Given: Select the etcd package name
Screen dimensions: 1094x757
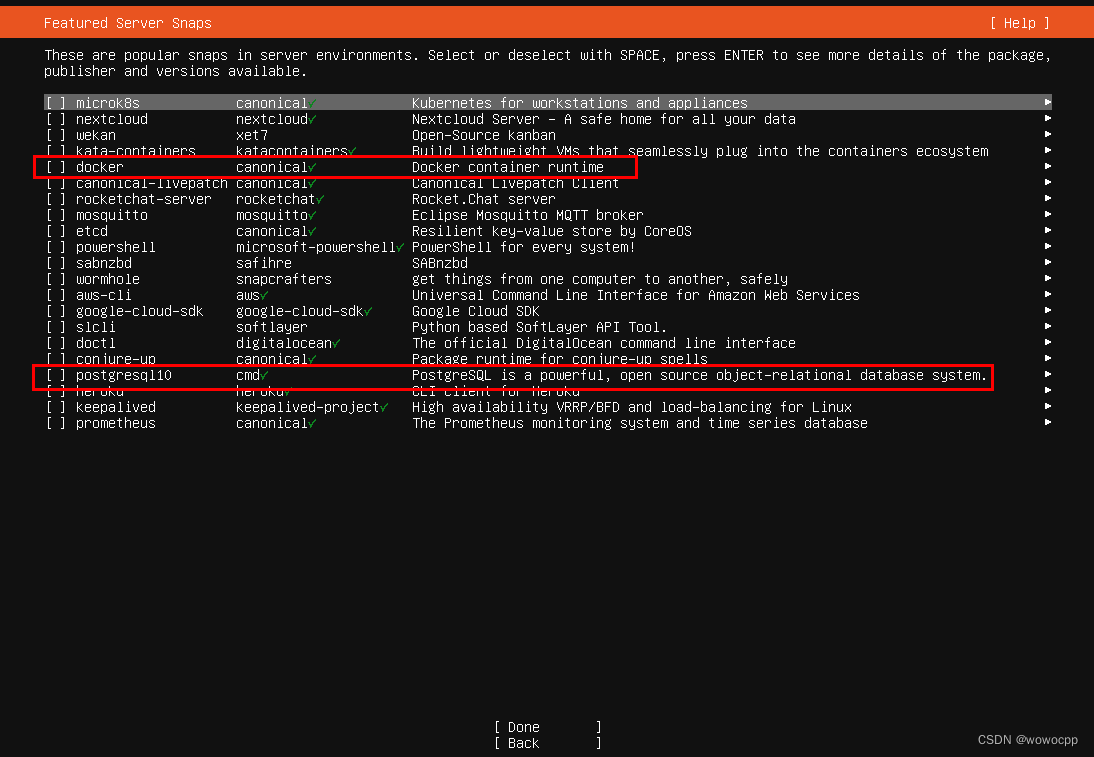Looking at the screenshot, I should [91, 232].
